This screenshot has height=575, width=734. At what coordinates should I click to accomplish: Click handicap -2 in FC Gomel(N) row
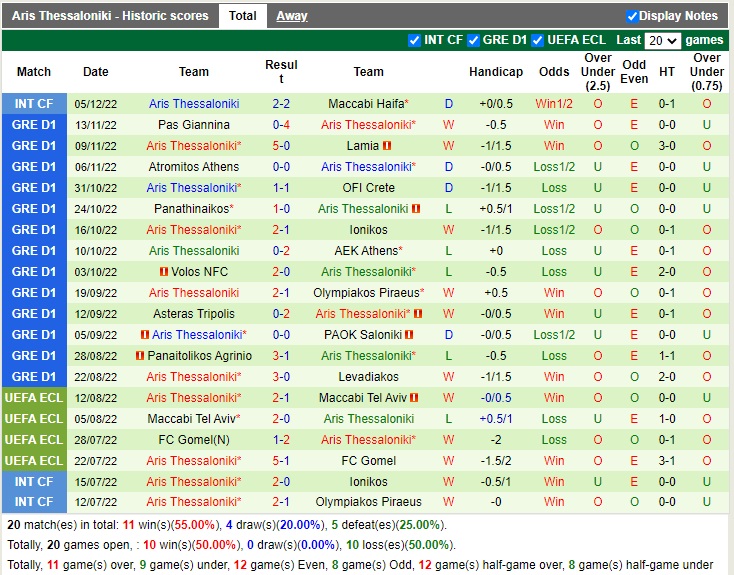click(496, 440)
